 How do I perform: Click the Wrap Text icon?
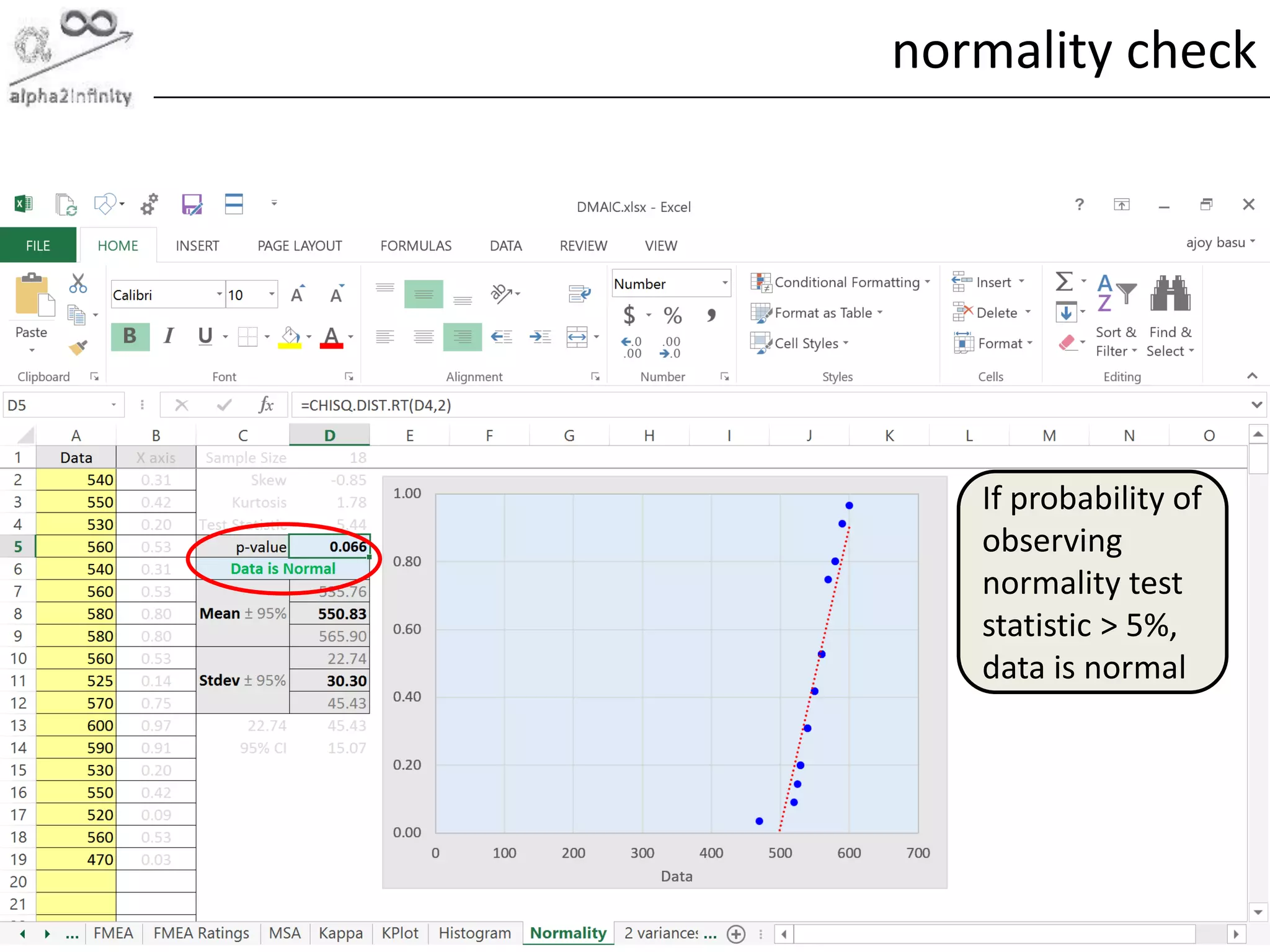[x=579, y=294]
